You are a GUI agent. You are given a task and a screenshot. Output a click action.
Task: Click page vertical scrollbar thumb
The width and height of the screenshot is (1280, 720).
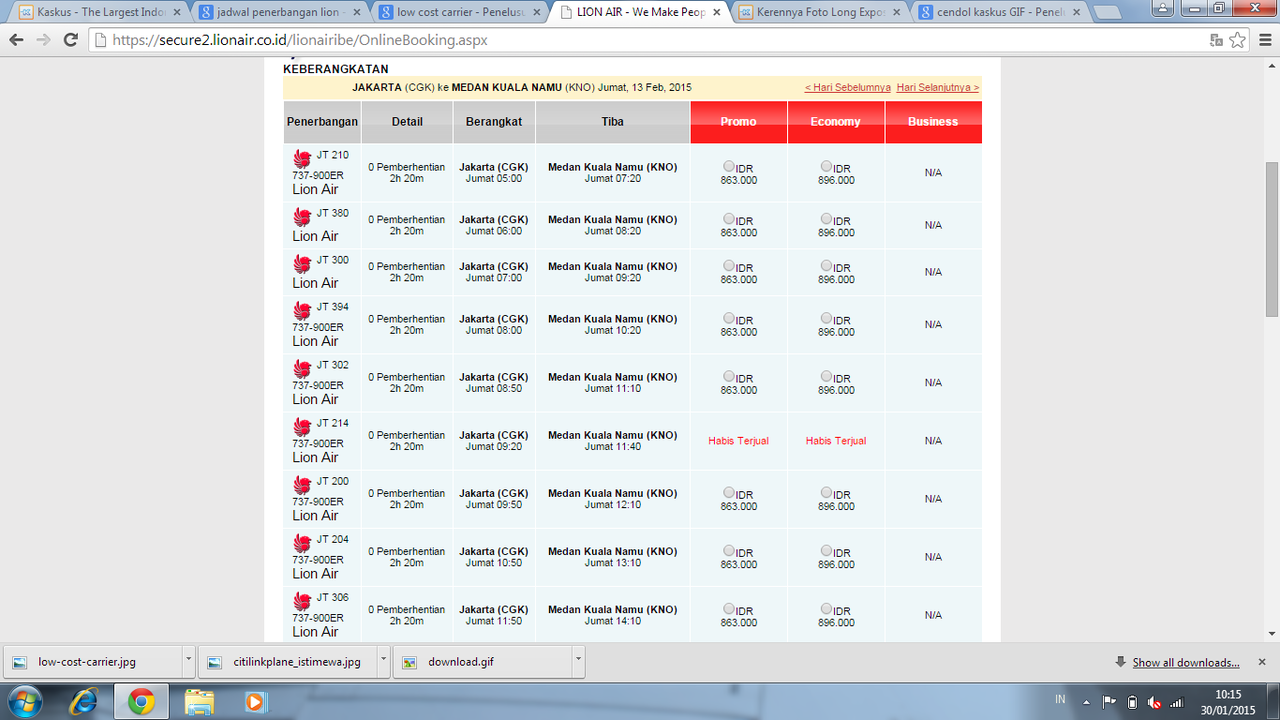(x=1272, y=239)
